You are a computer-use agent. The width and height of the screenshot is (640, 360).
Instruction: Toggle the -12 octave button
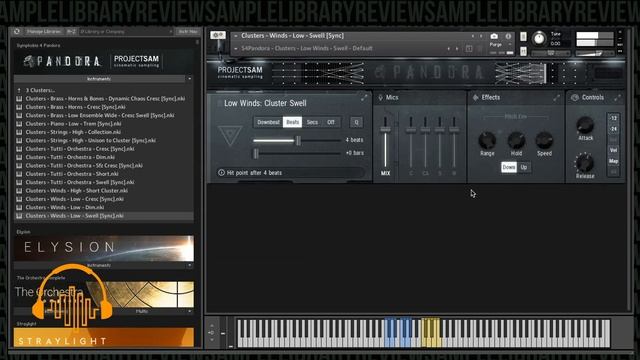(613, 118)
